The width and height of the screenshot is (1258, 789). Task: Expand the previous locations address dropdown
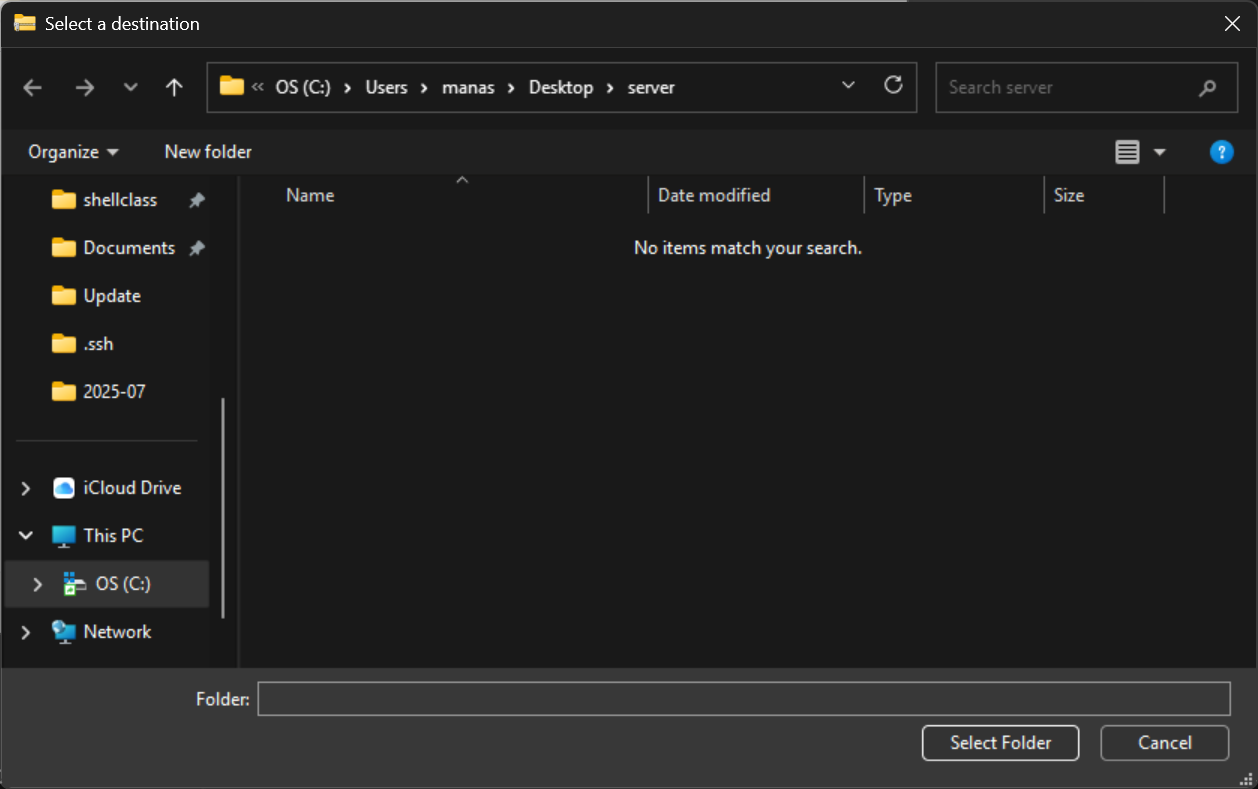pos(849,86)
